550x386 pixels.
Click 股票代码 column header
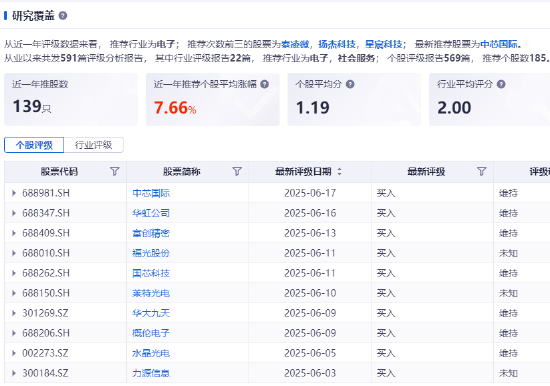[x=59, y=172]
